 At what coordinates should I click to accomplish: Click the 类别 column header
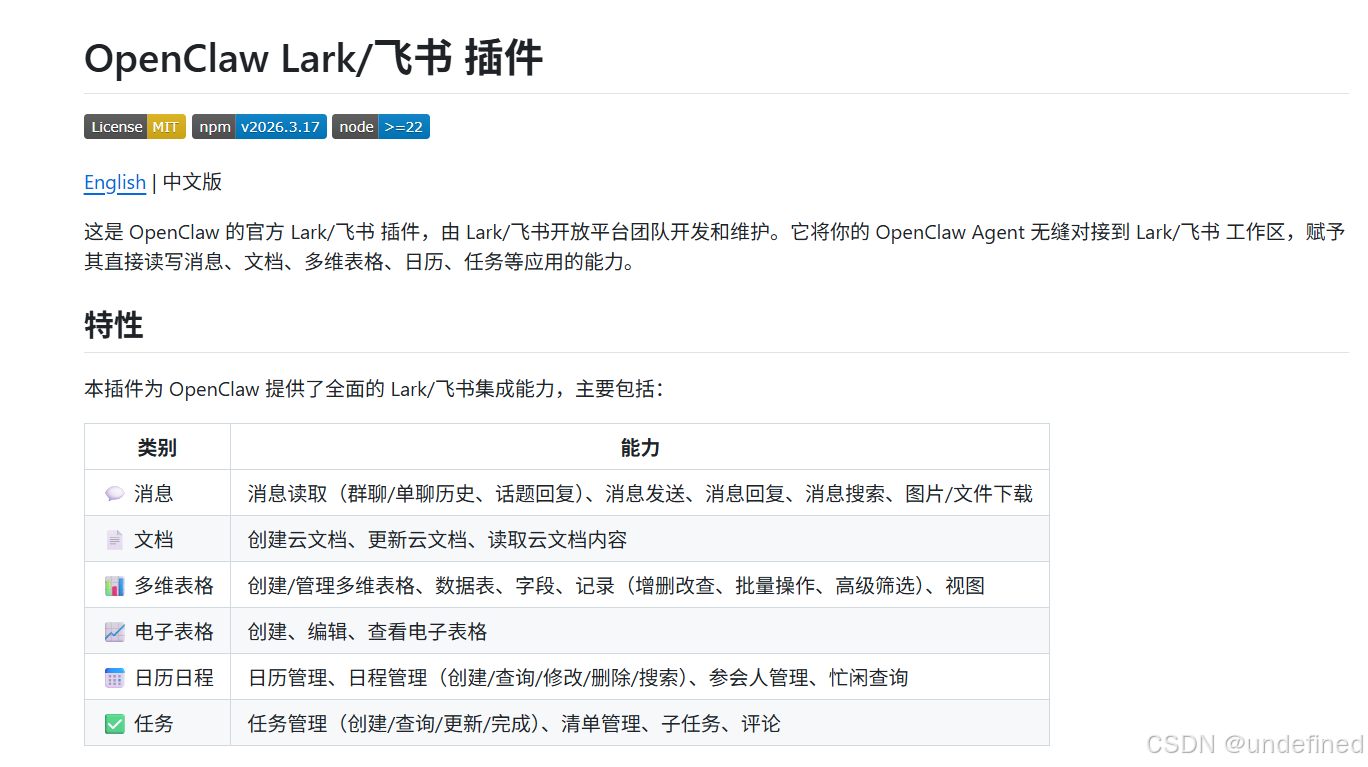click(157, 447)
